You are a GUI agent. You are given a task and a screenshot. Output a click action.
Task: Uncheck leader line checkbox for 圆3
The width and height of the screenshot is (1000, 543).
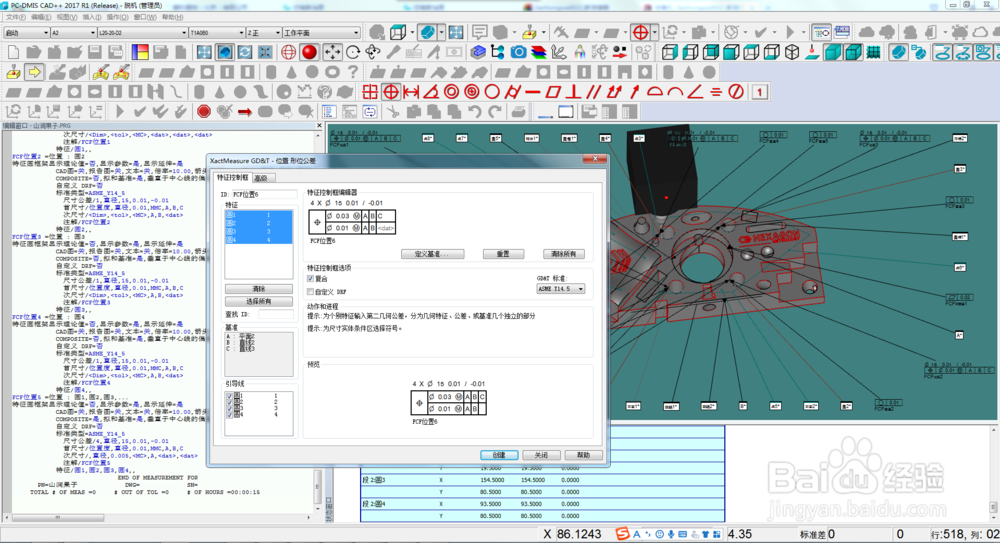pos(230,408)
